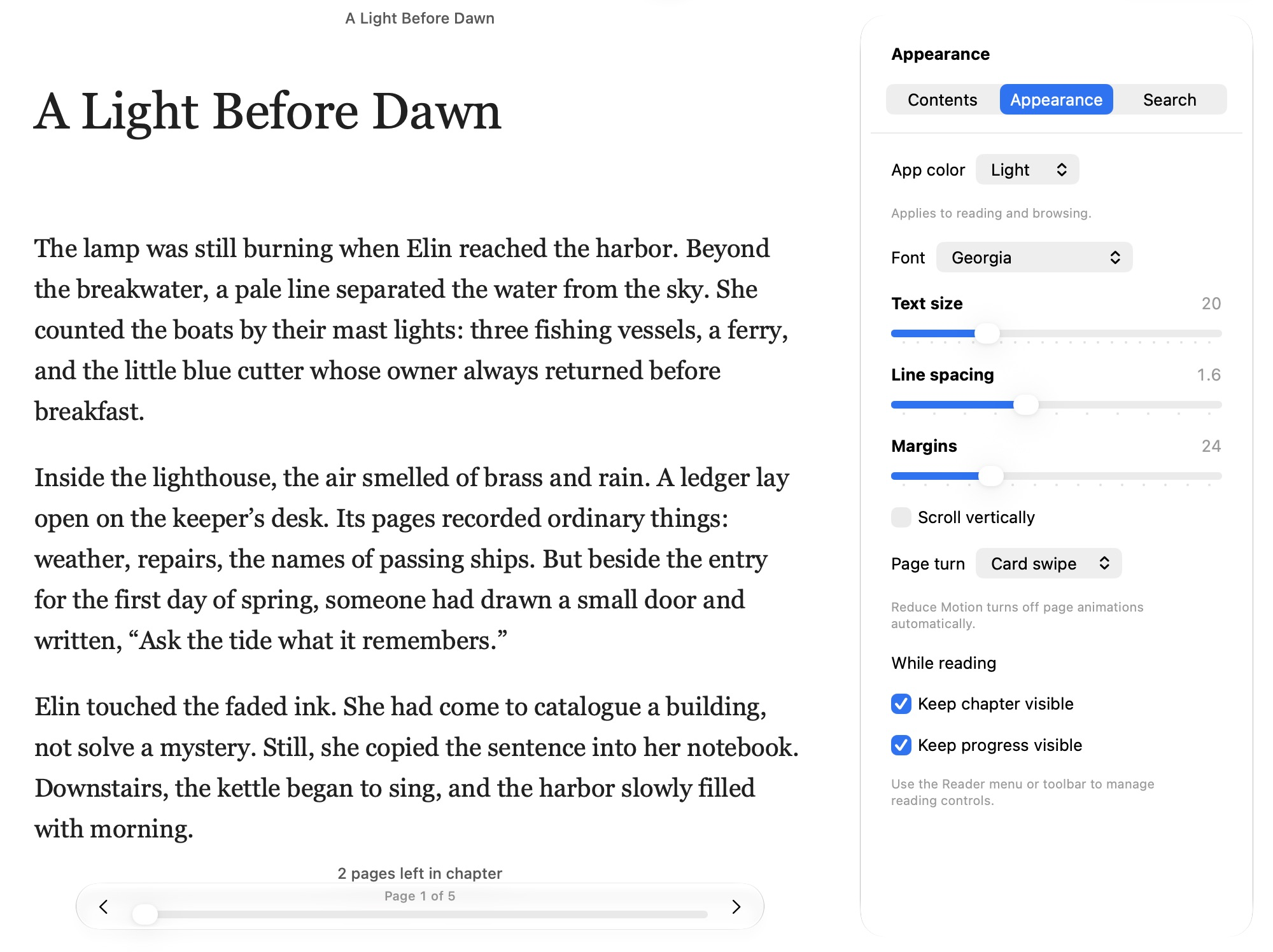
Task: Select the Appearance tab
Action: 1056,100
